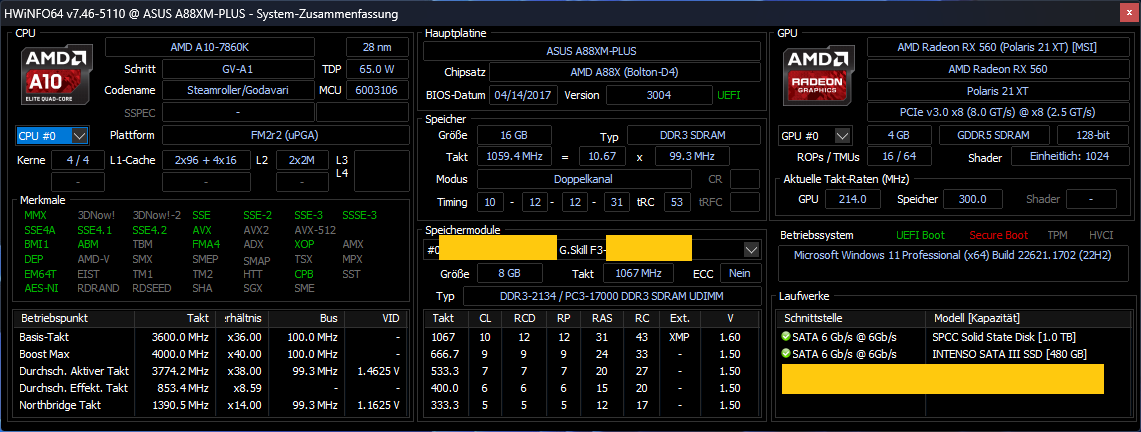Click the VID column header
This screenshot has width=1141, height=432.
click(x=377, y=319)
